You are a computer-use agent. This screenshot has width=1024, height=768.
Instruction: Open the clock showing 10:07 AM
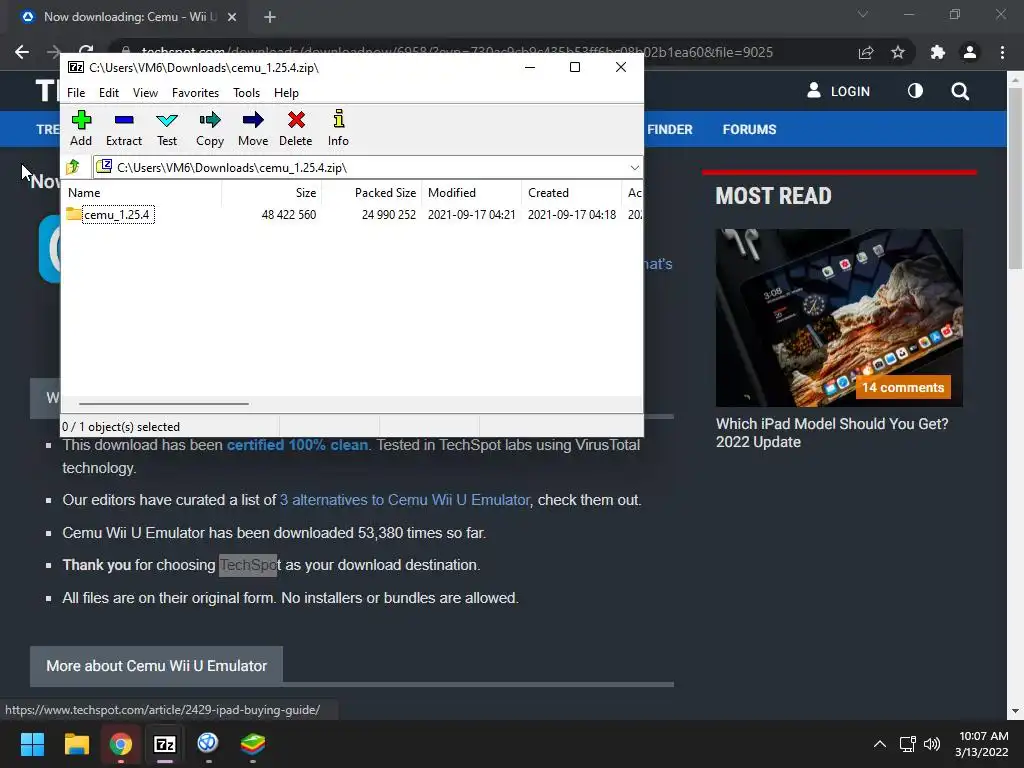981,744
